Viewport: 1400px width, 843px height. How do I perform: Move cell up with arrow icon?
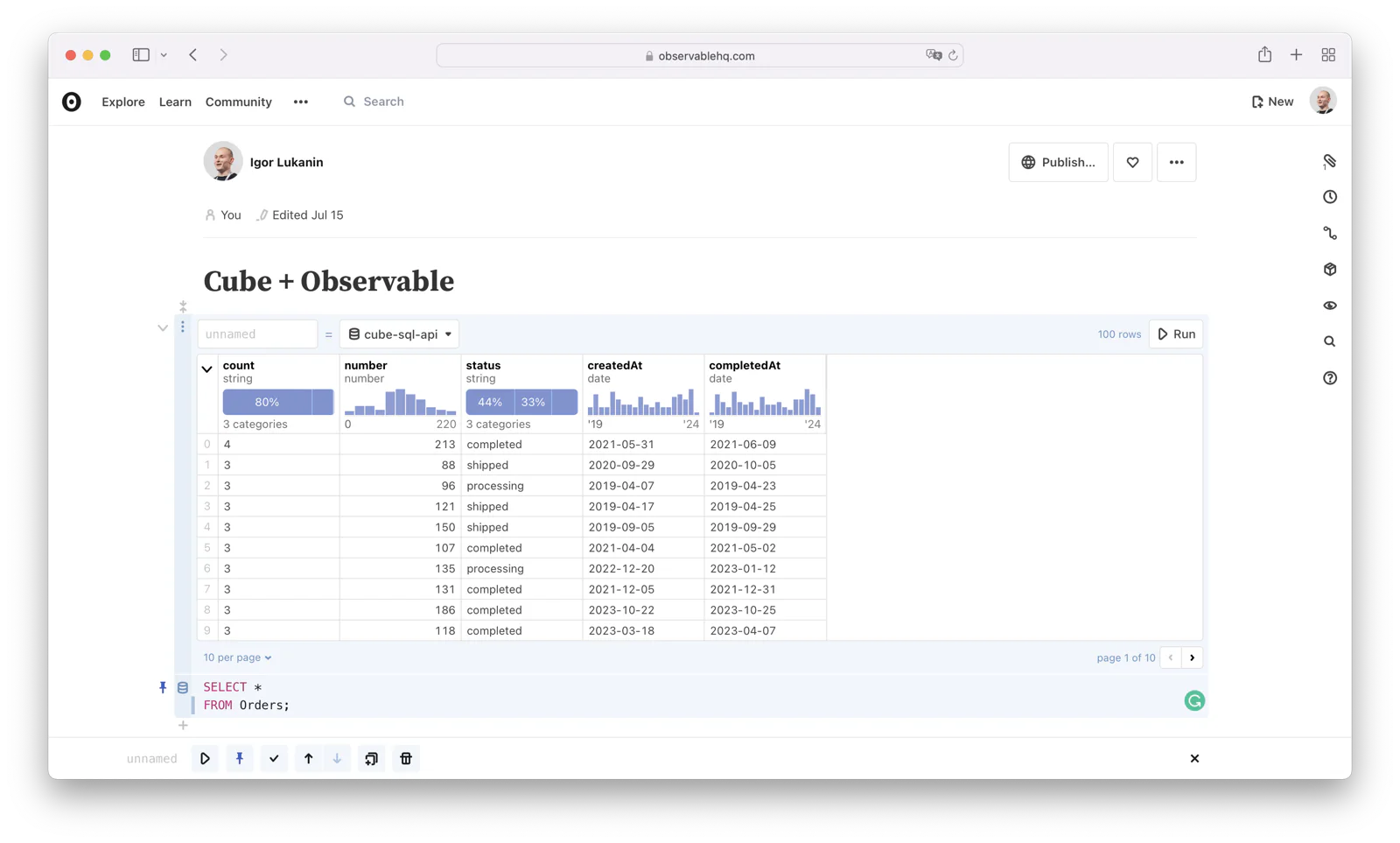(308, 758)
